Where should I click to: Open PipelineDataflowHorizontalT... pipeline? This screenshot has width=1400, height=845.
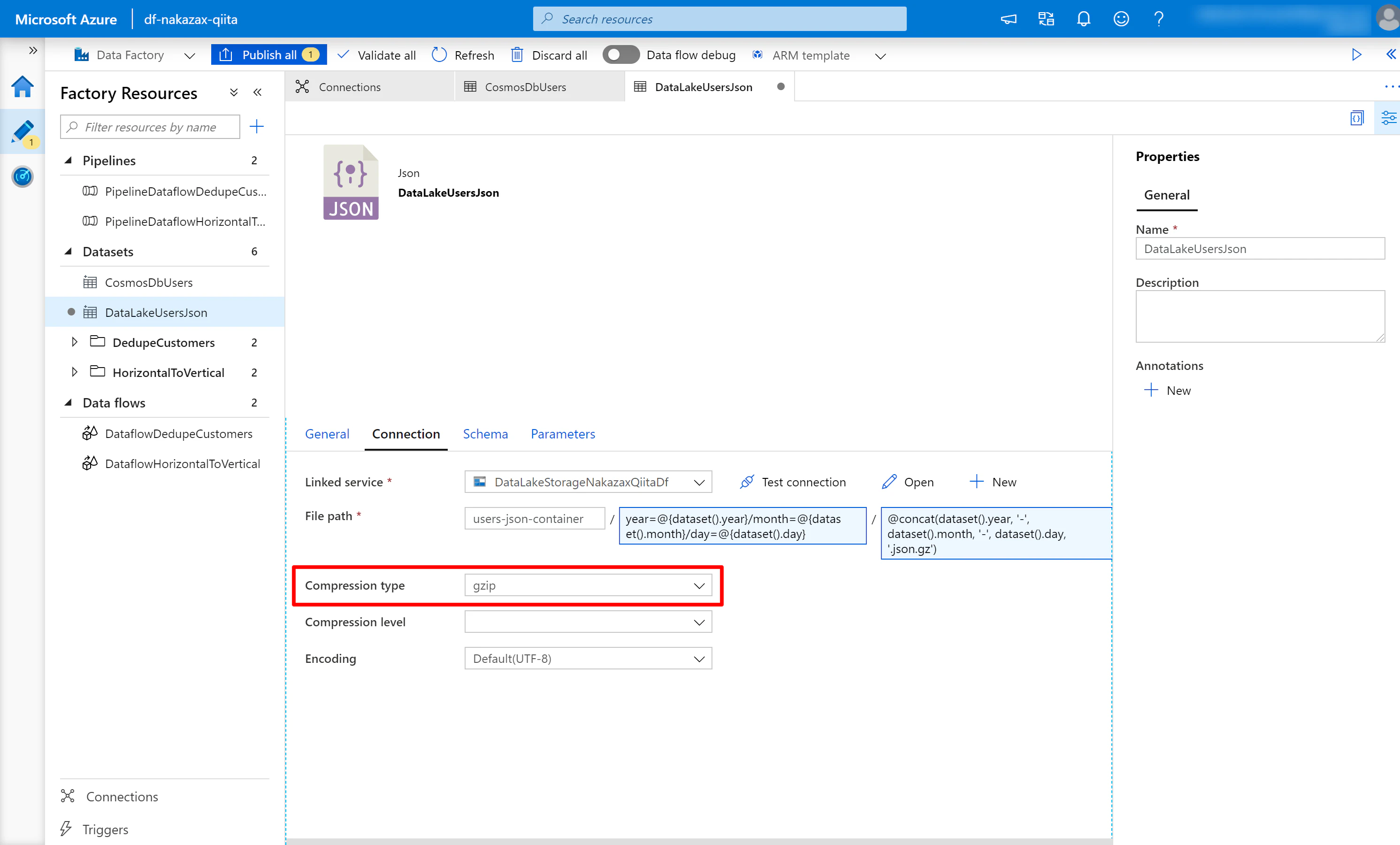click(175, 222)
